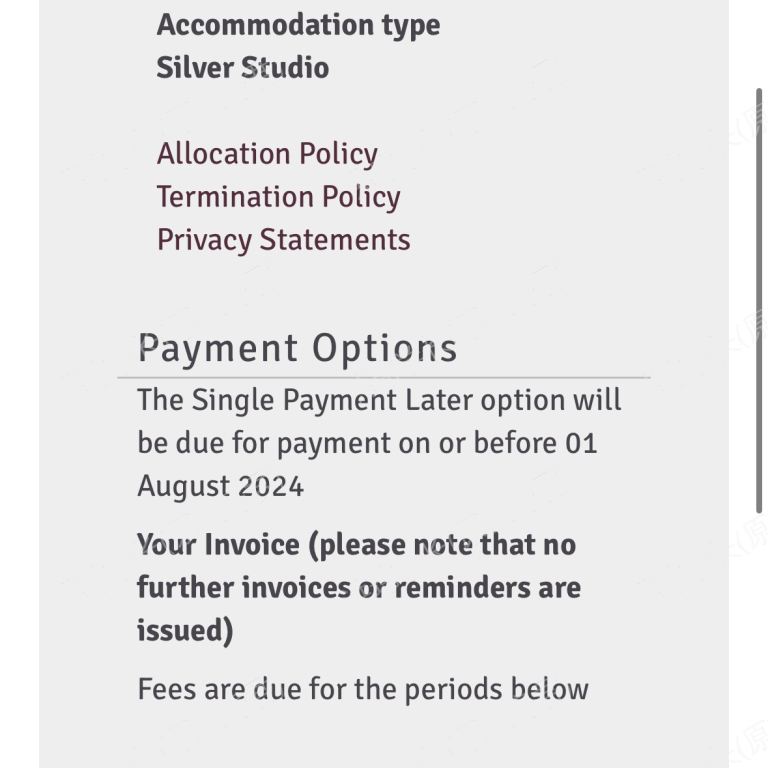Screen dimensions: 768x768
Task: Click the 'Fees are due for the periods below' line
Action: [x=363, y=689]
